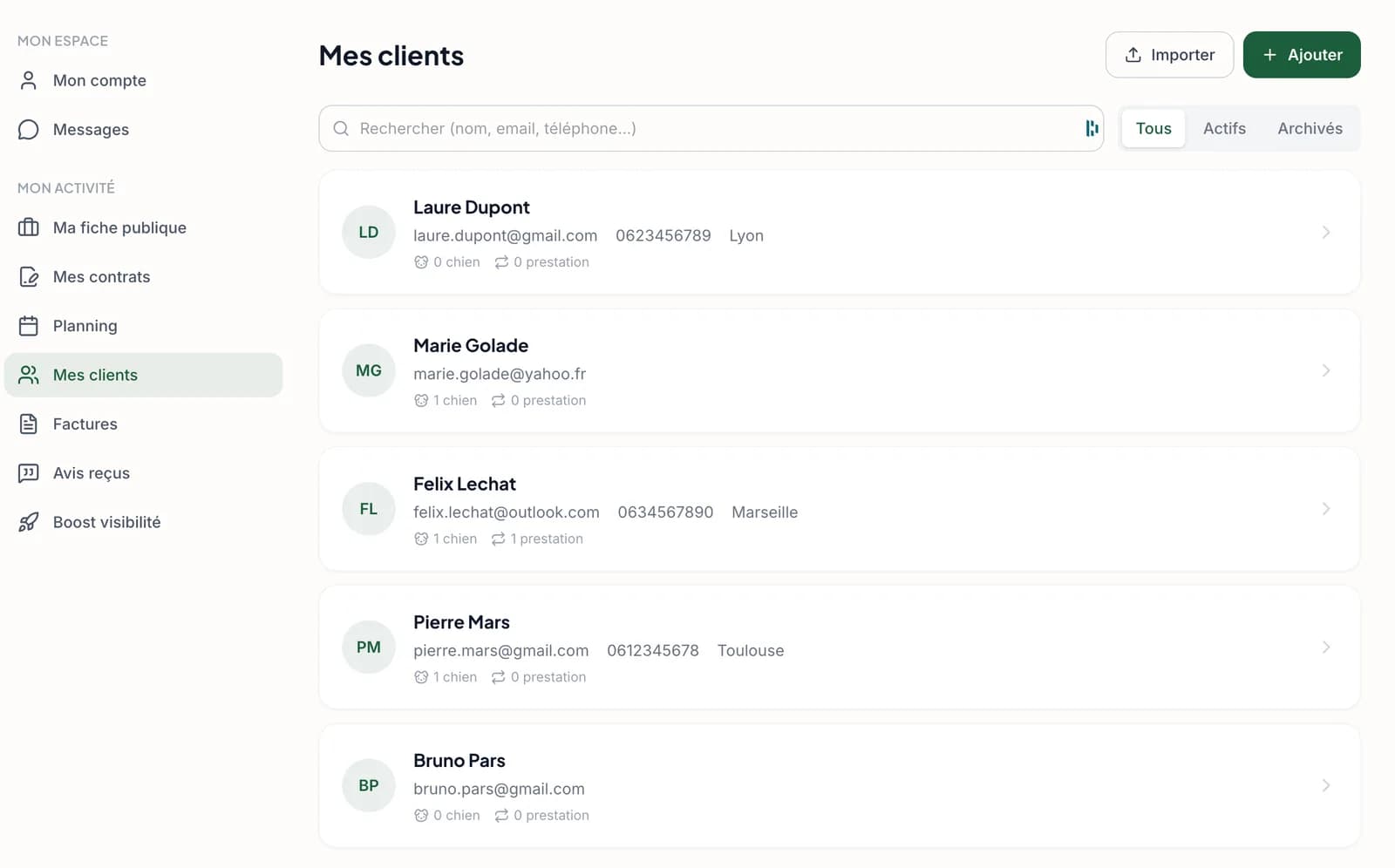Click the dog icon on Pierre Mars's card
The width and height of the screenshot is (1395, 868).
[421, 677]
